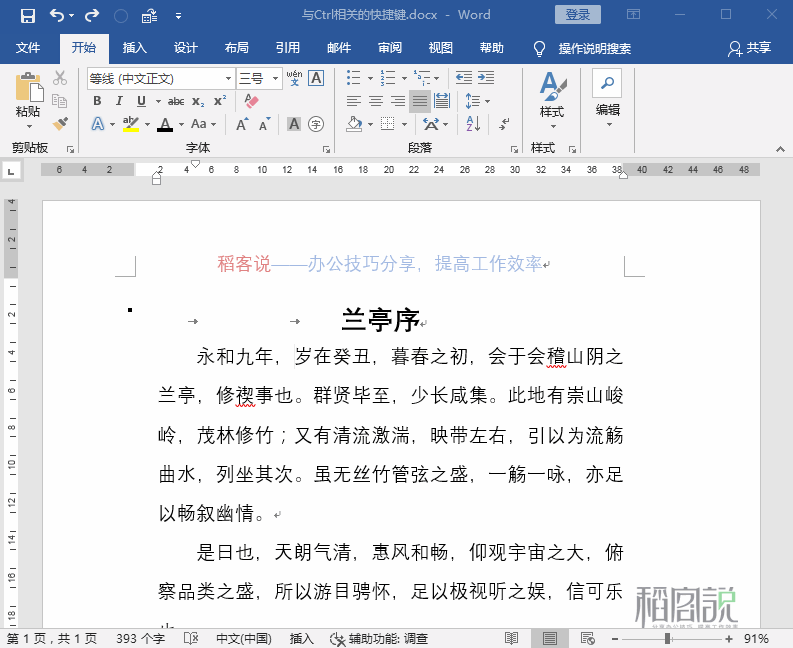Open the font size dropdown

[275, 78]
